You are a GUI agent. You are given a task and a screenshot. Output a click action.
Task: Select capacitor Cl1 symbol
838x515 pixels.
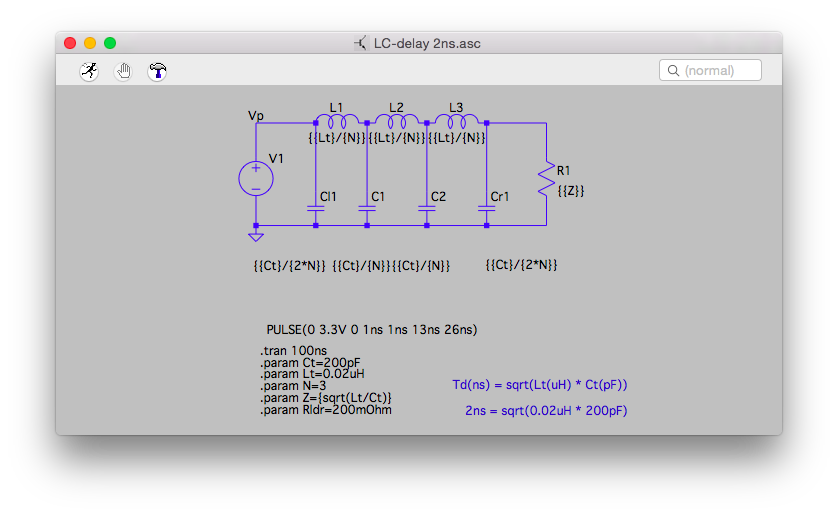tap(316, 208)
